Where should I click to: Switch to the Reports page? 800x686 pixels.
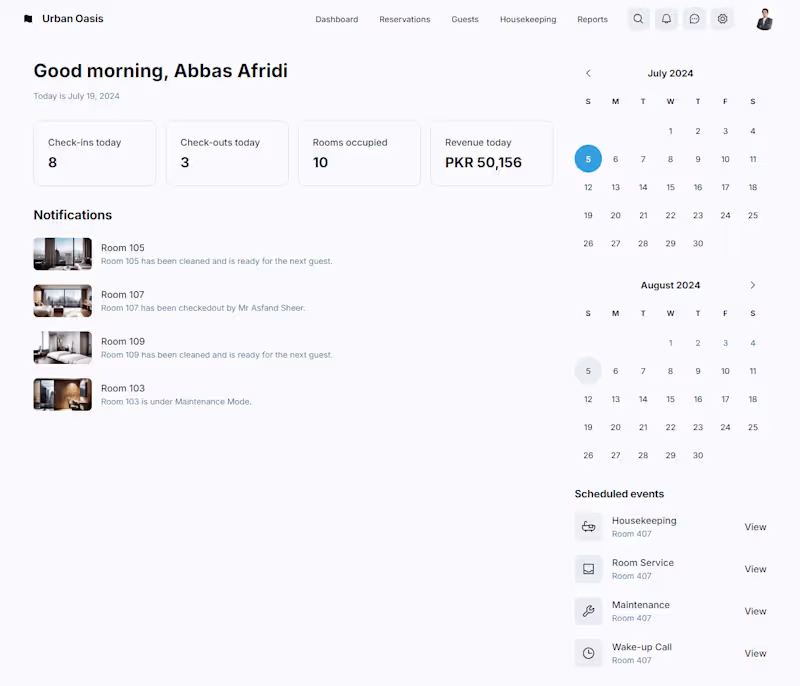tap(592, 19)
